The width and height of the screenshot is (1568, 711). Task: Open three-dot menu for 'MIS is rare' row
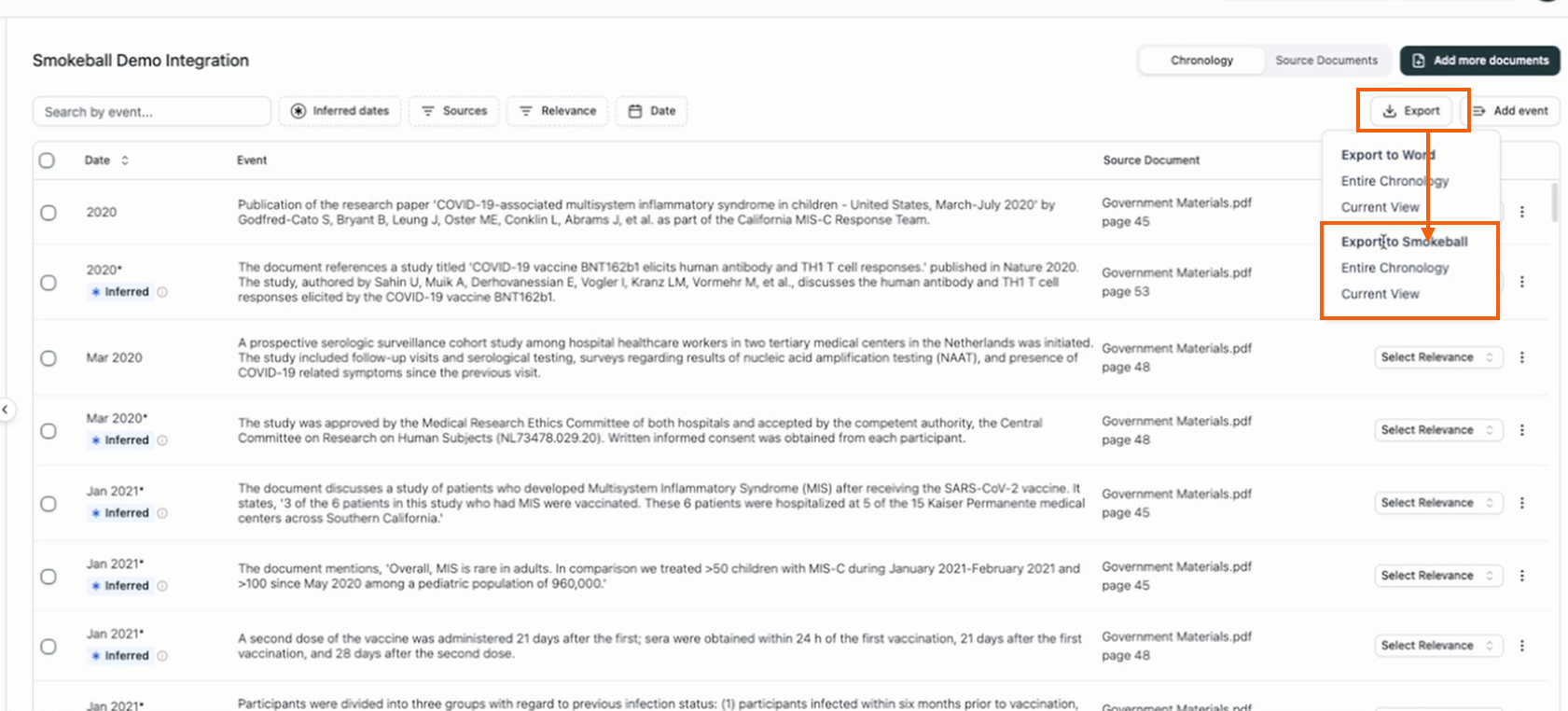[x=1522, y=576]
